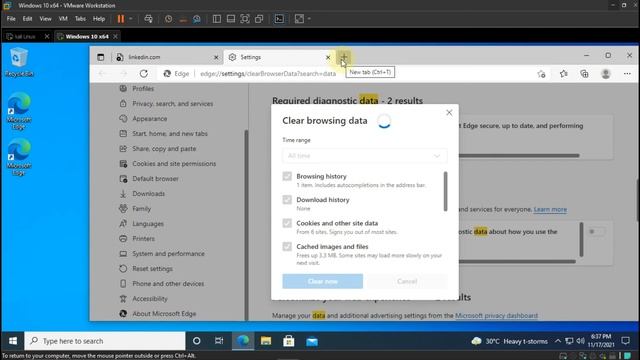The width and height of the screenshot is (640, 360).
Task: Pause the virtual machine in VMware toolbar
Action: (x=121, y=19)
